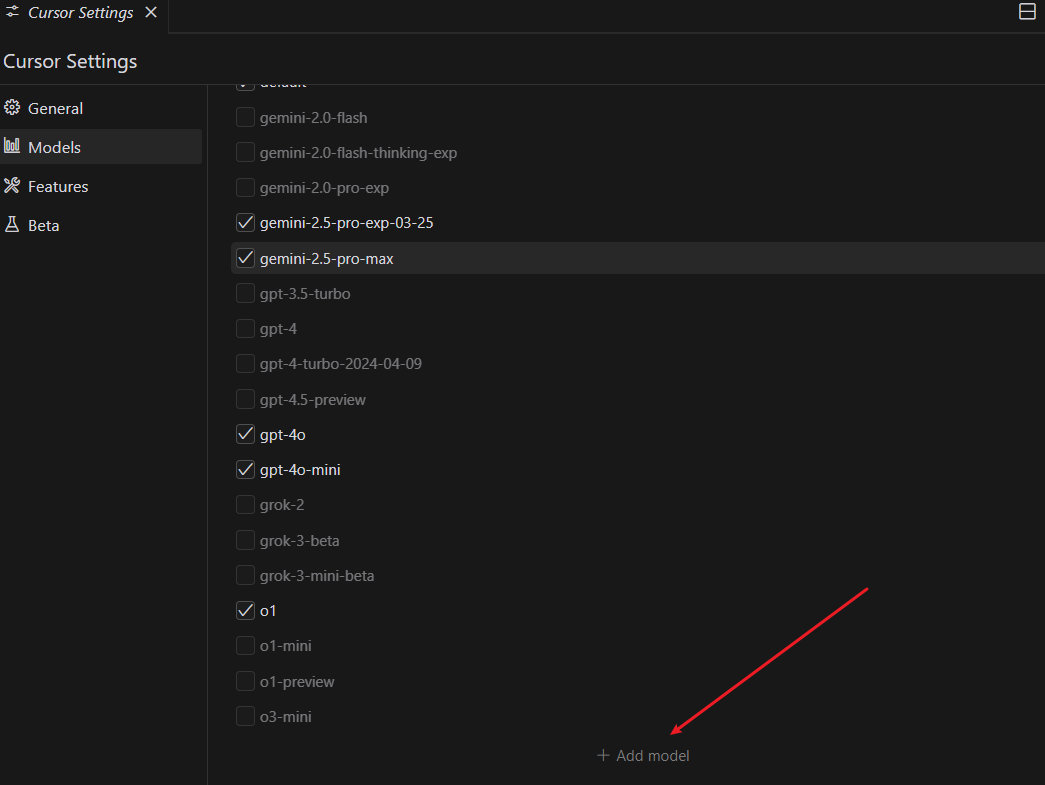Uncheck gemini-2.5-pro-exp-03-25 checkbox
1045x785 pixels.
[x=245, y=223]
